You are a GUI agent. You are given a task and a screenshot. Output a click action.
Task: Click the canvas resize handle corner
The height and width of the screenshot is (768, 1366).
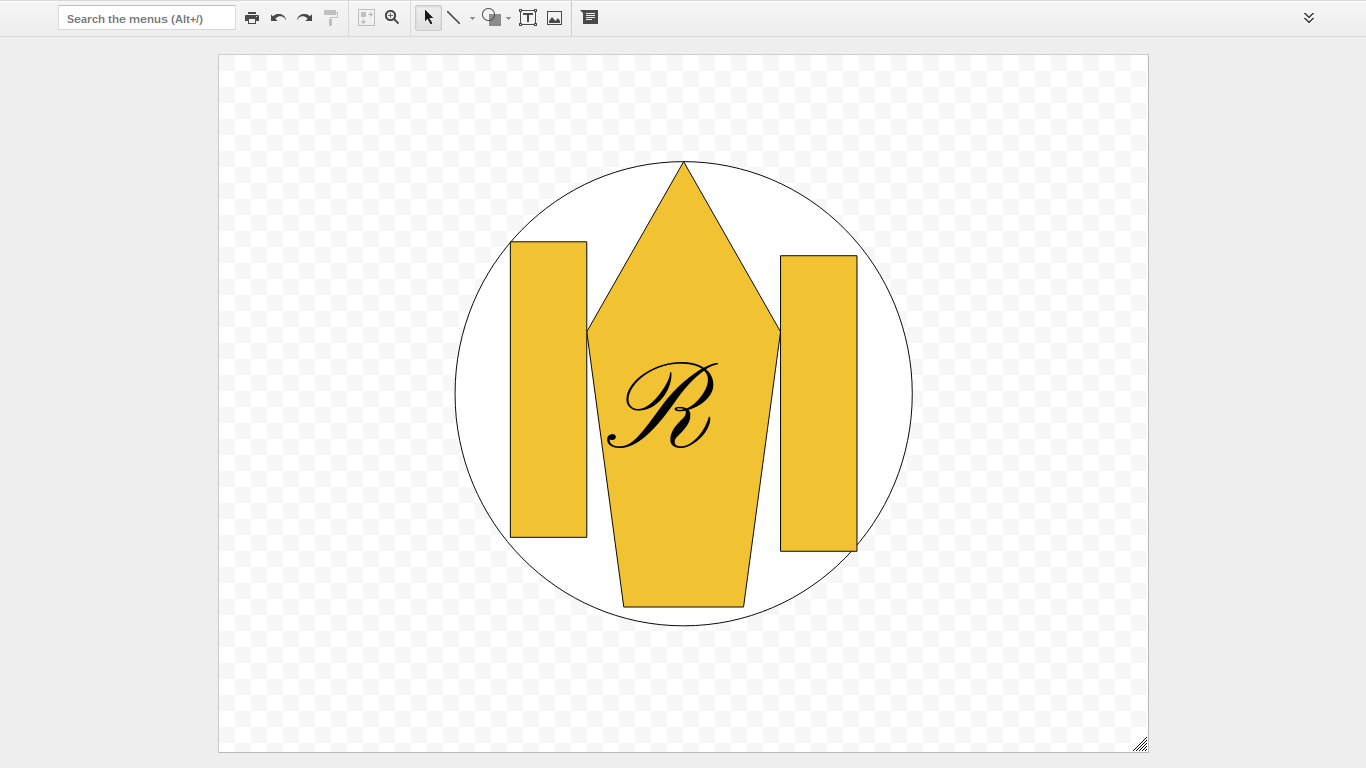pyautogui.click(x=1140, y=744)
